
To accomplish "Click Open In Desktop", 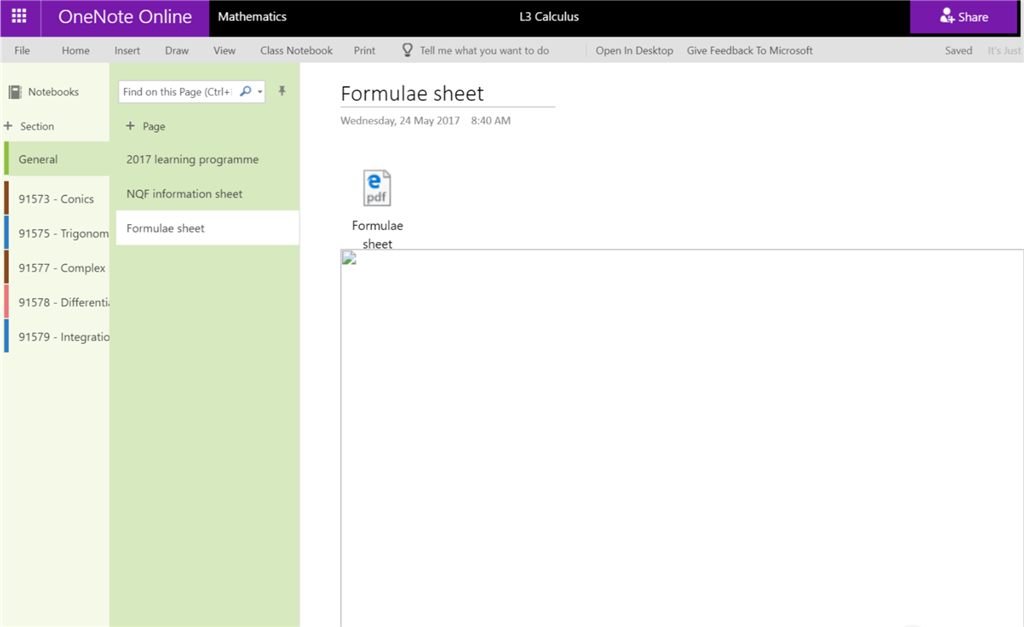I will tap(634, 50).
